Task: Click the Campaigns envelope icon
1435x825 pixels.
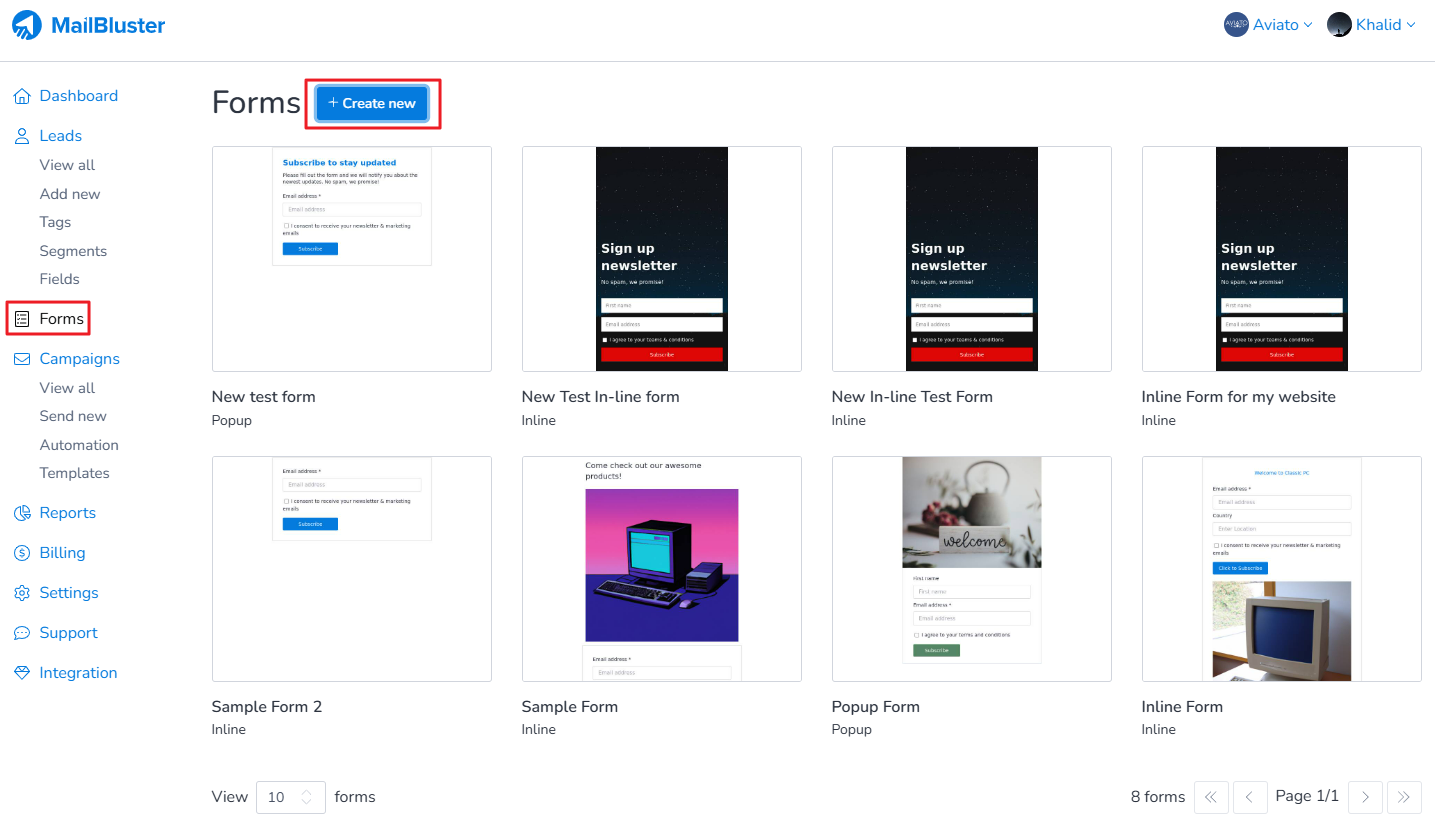Action: 22,359
